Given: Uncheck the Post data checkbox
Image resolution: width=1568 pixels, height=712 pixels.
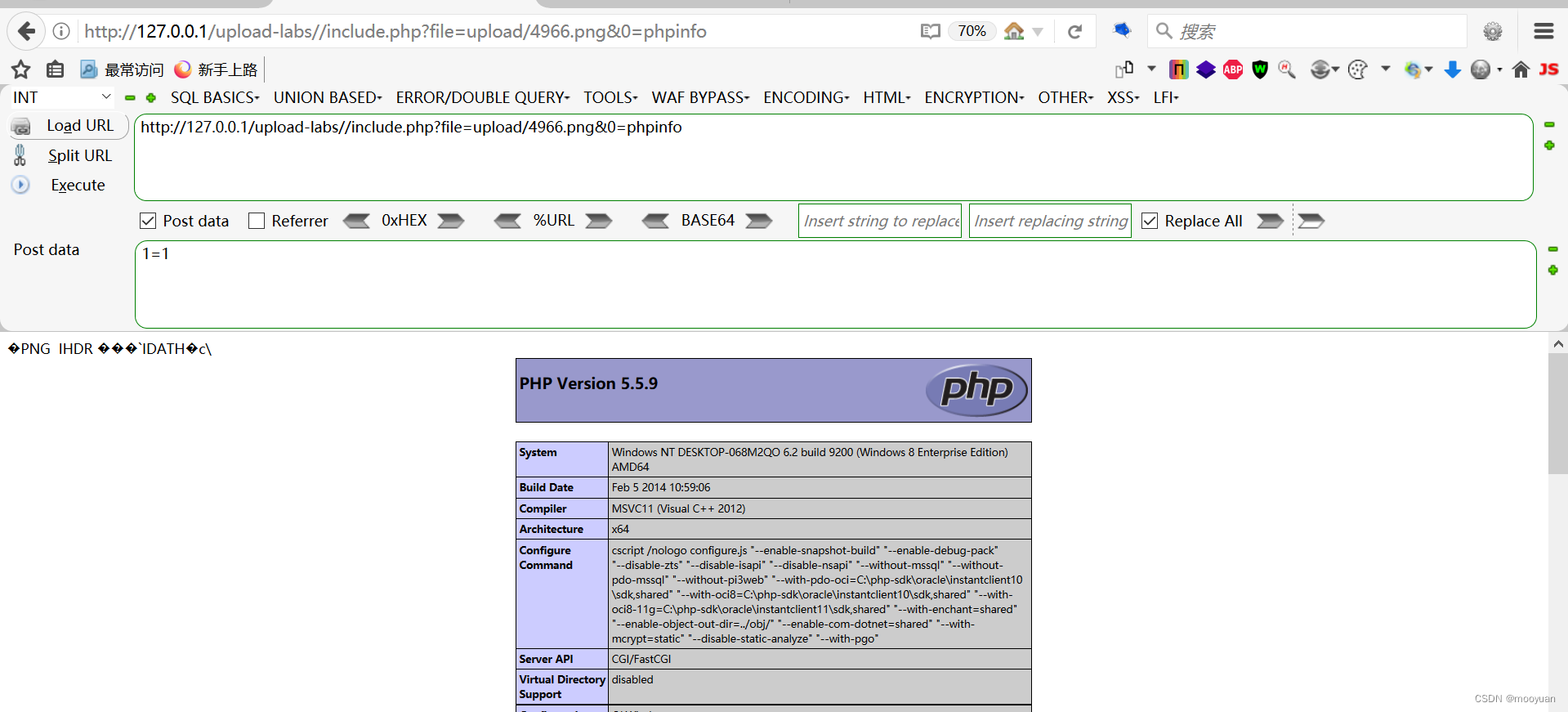Looking at the screenshot, I should point(148,221).
